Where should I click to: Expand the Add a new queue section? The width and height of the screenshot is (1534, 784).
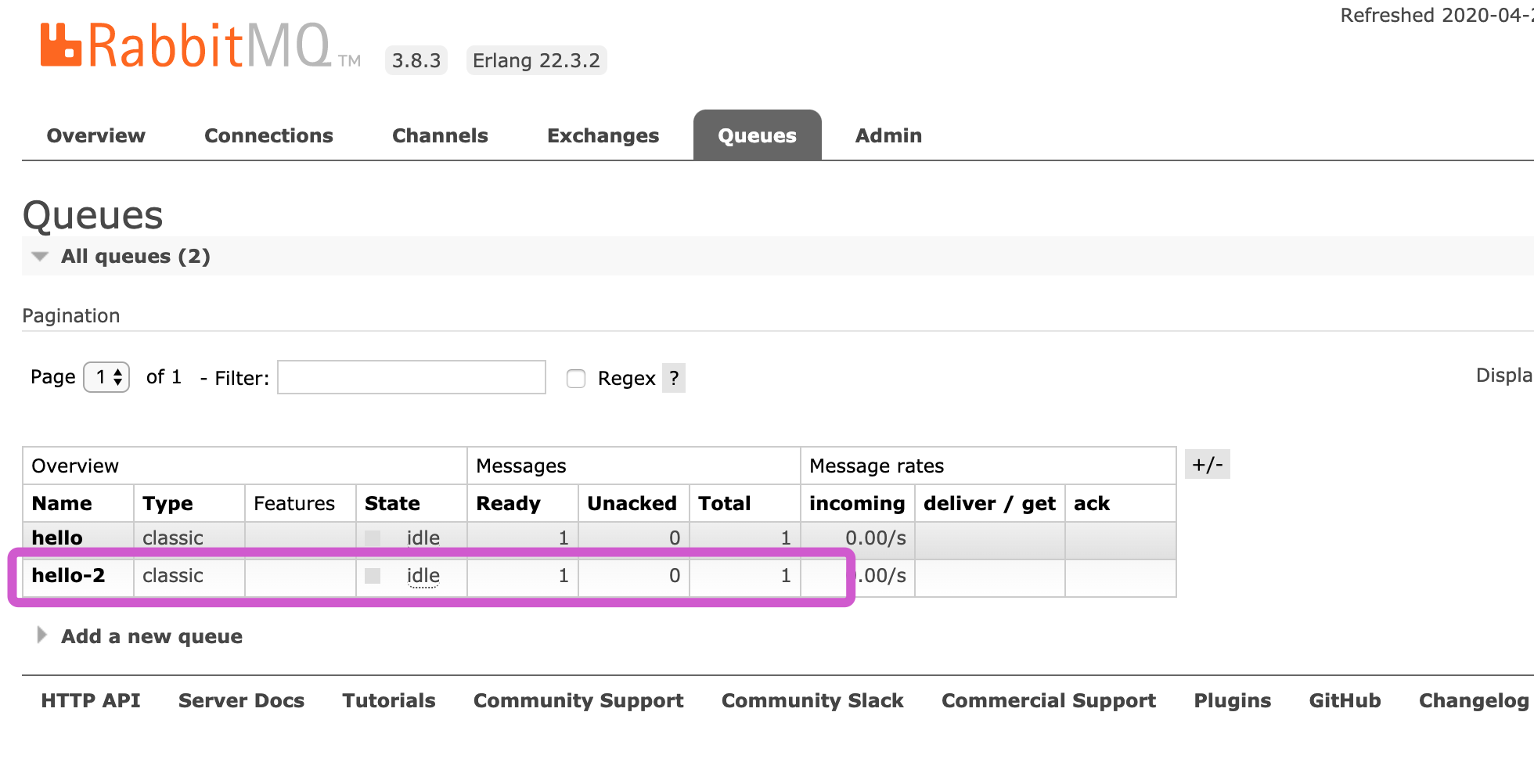pyautogui.click(x=141, y=636)
